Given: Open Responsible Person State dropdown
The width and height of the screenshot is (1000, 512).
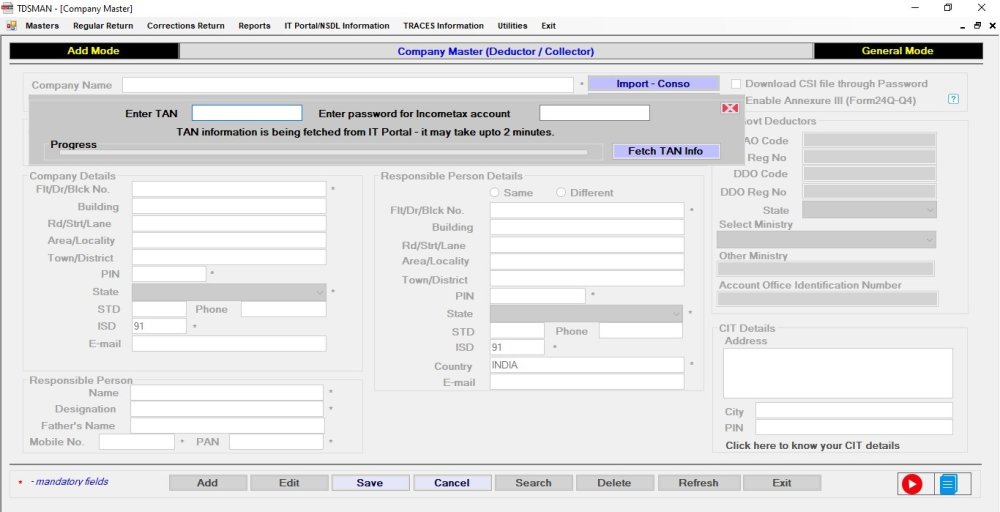Looking at the screenshot, I should [586, 314].
